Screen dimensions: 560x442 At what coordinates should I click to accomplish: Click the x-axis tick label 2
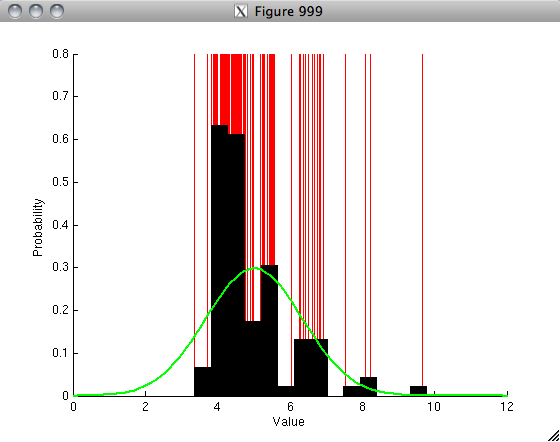pyautogui.click(x=145, y=407)
